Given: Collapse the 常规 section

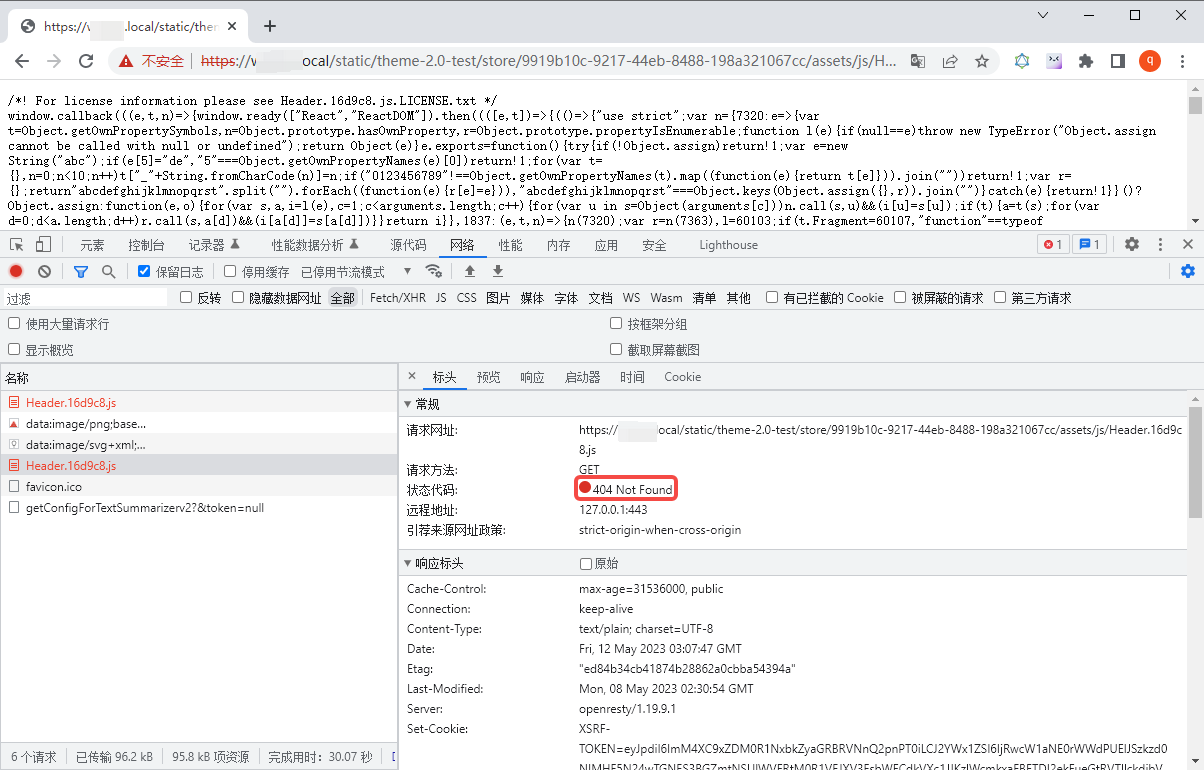Looking at the screenshot, I should (408, 404).
